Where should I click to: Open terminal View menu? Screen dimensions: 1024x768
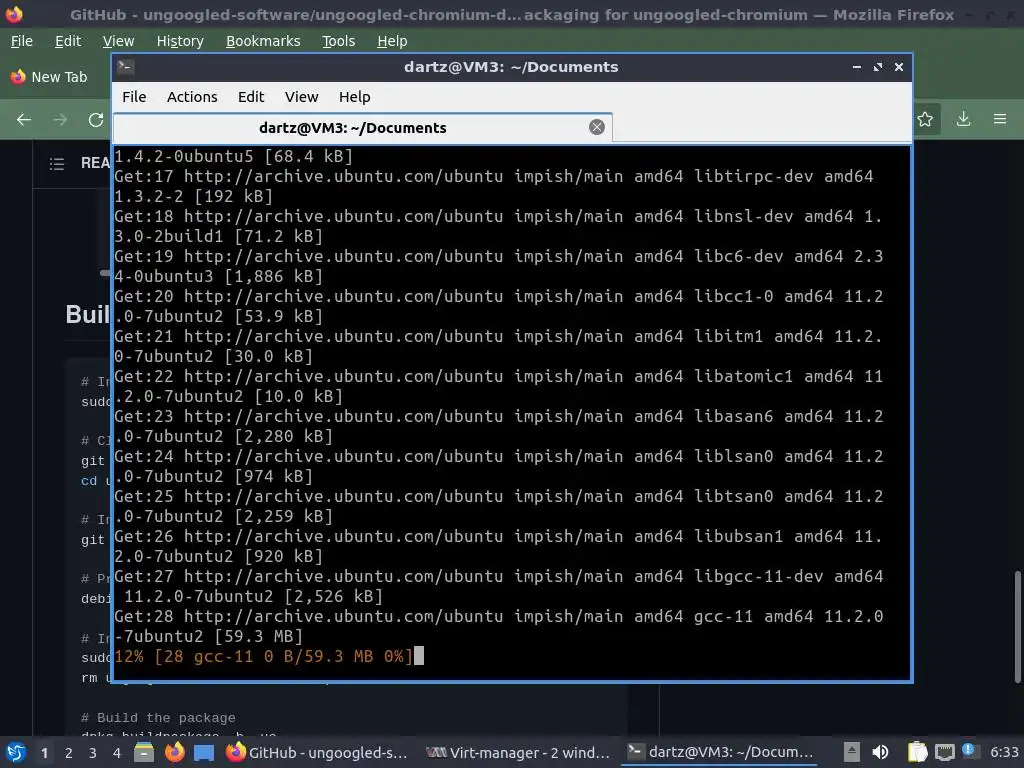[x=302, y=97]
